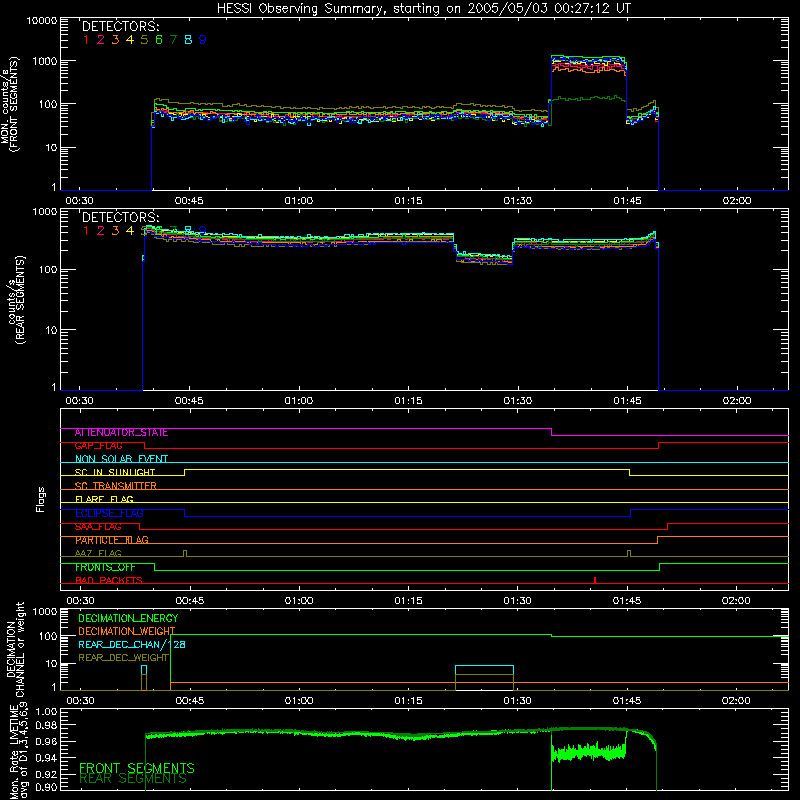
Task: Click blue detector 9 in front segments legend
Action: [203, 40]
